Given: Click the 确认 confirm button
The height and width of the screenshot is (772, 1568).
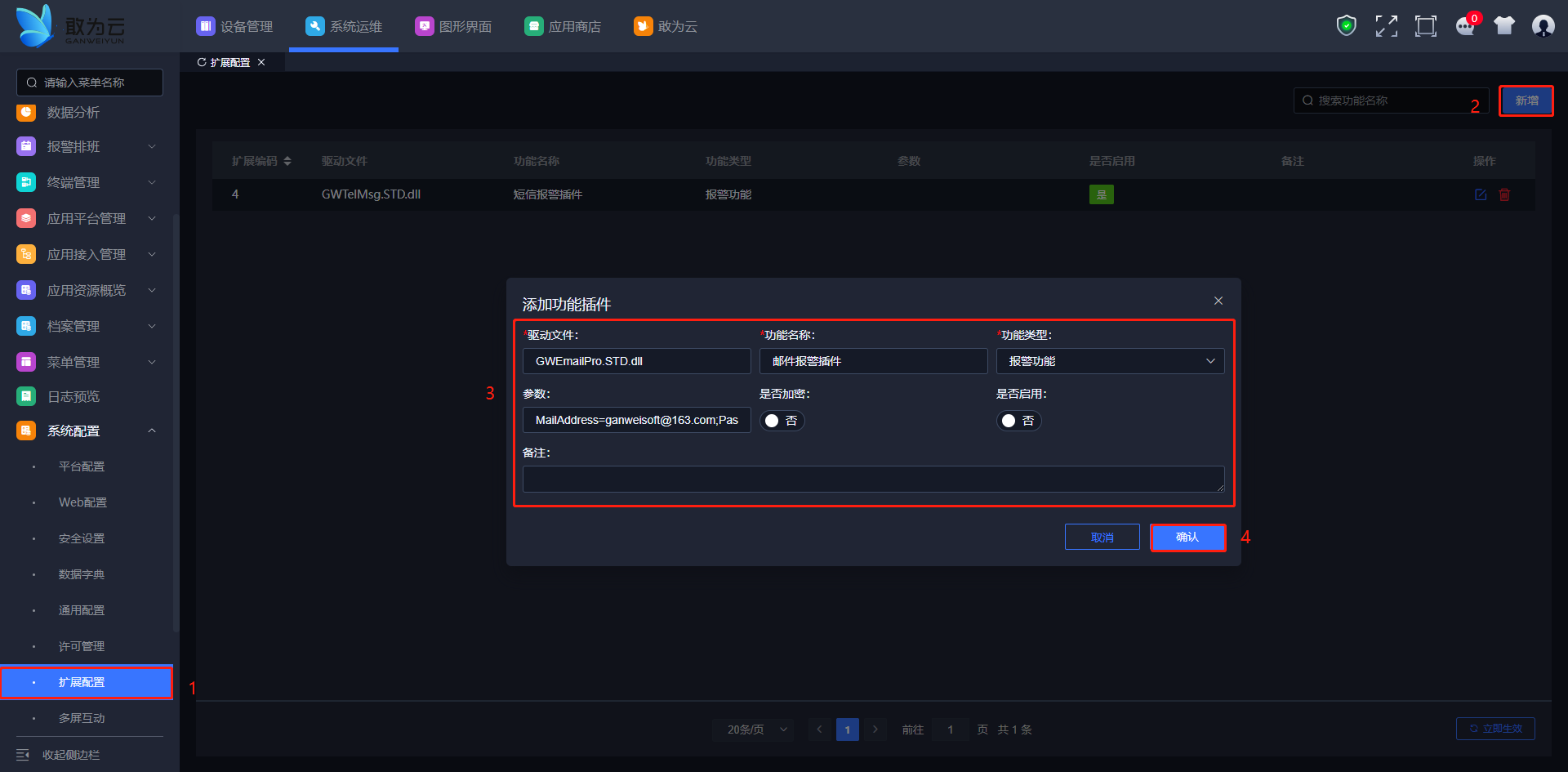Looking at the screenshot, I should click(1187, 538).
